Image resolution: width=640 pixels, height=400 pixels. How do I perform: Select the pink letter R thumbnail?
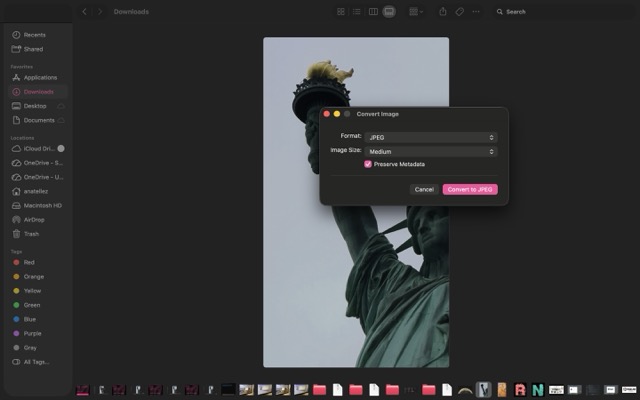[520, 389]
